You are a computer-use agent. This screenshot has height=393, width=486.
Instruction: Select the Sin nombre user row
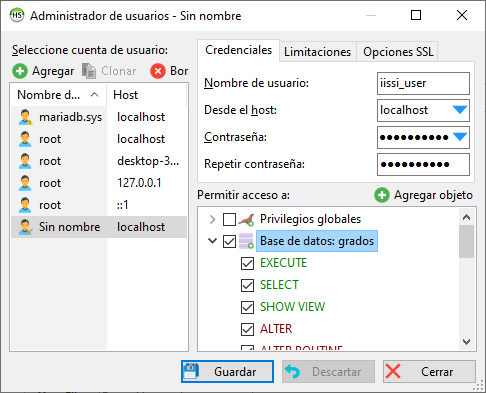[x=99, y=227]
